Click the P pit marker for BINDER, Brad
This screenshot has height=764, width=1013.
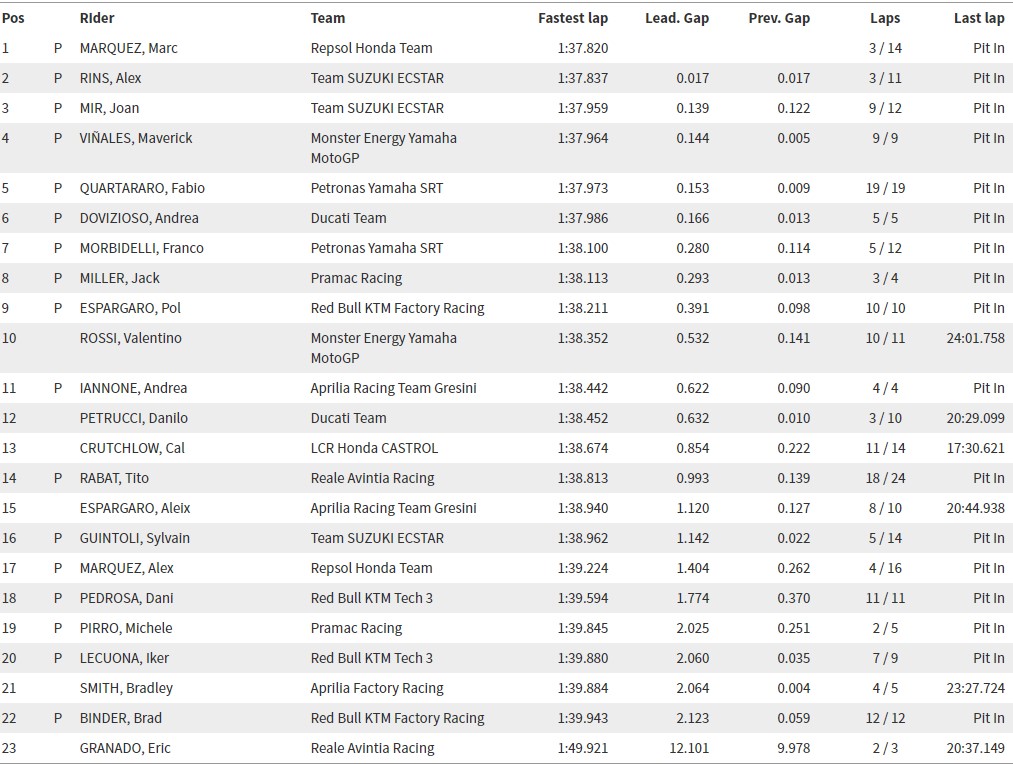click(x=58, y=718)
